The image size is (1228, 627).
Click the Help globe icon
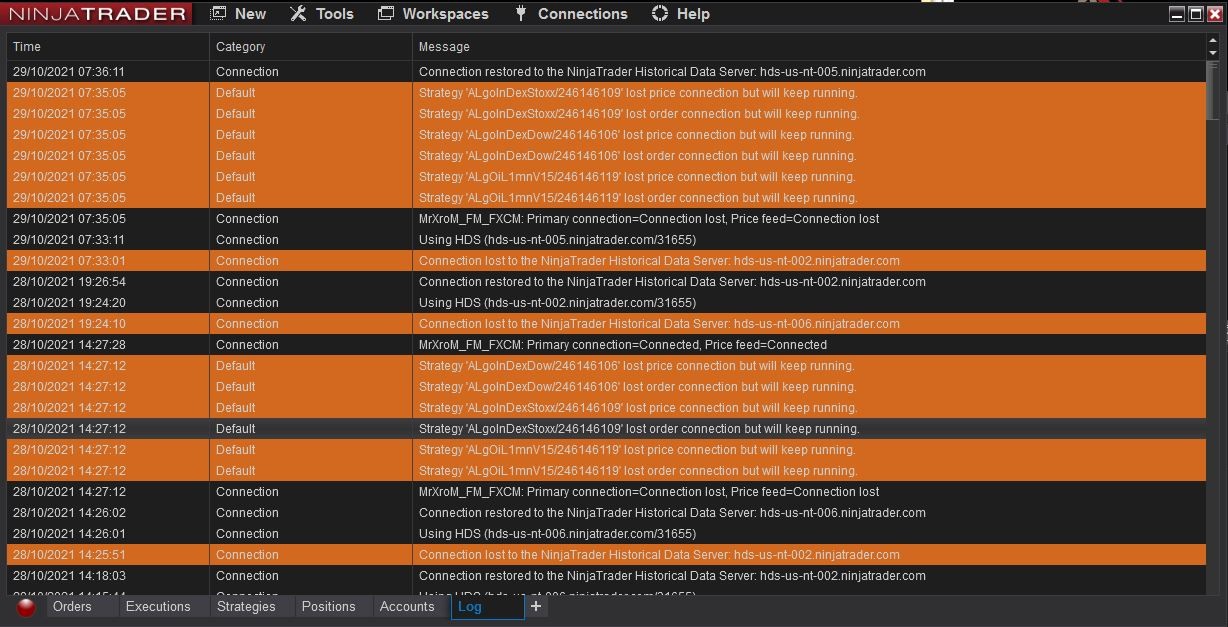[659, 13]
